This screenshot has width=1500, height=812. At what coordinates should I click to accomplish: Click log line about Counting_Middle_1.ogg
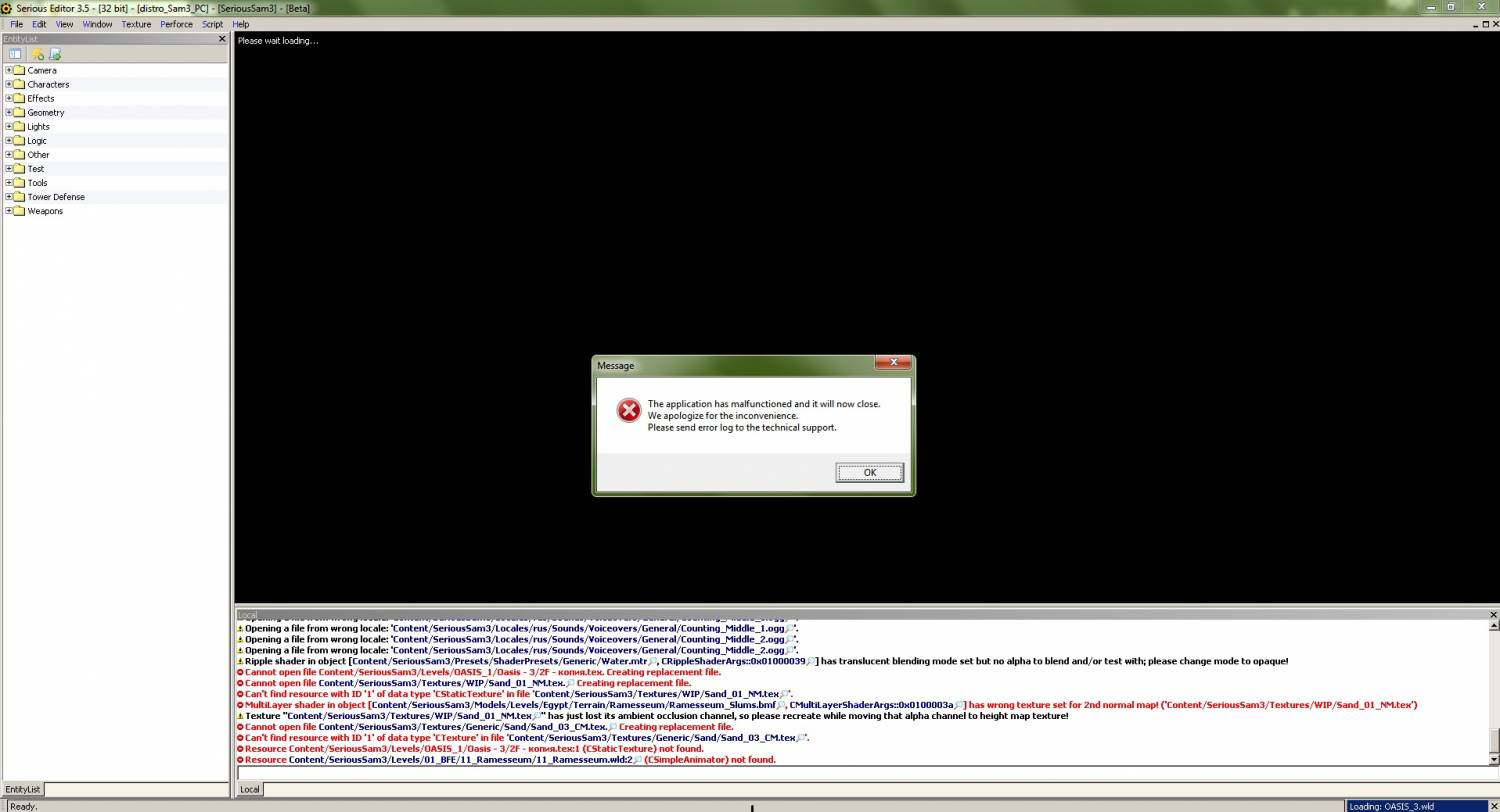point(518,628)
